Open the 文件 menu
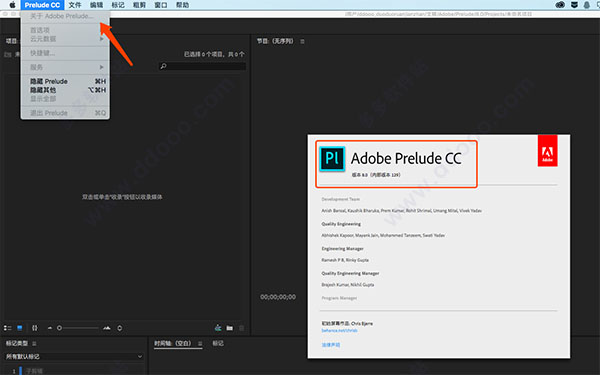The height and width of the screenshot is (375, 600). coord(75,5)
